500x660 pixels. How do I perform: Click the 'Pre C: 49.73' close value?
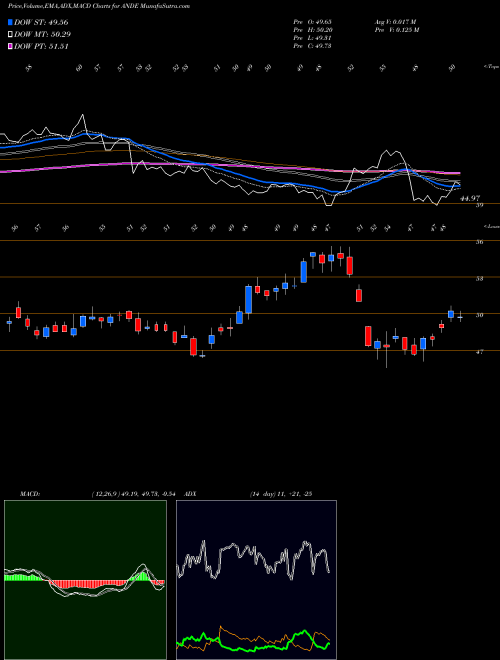(313, 46)
